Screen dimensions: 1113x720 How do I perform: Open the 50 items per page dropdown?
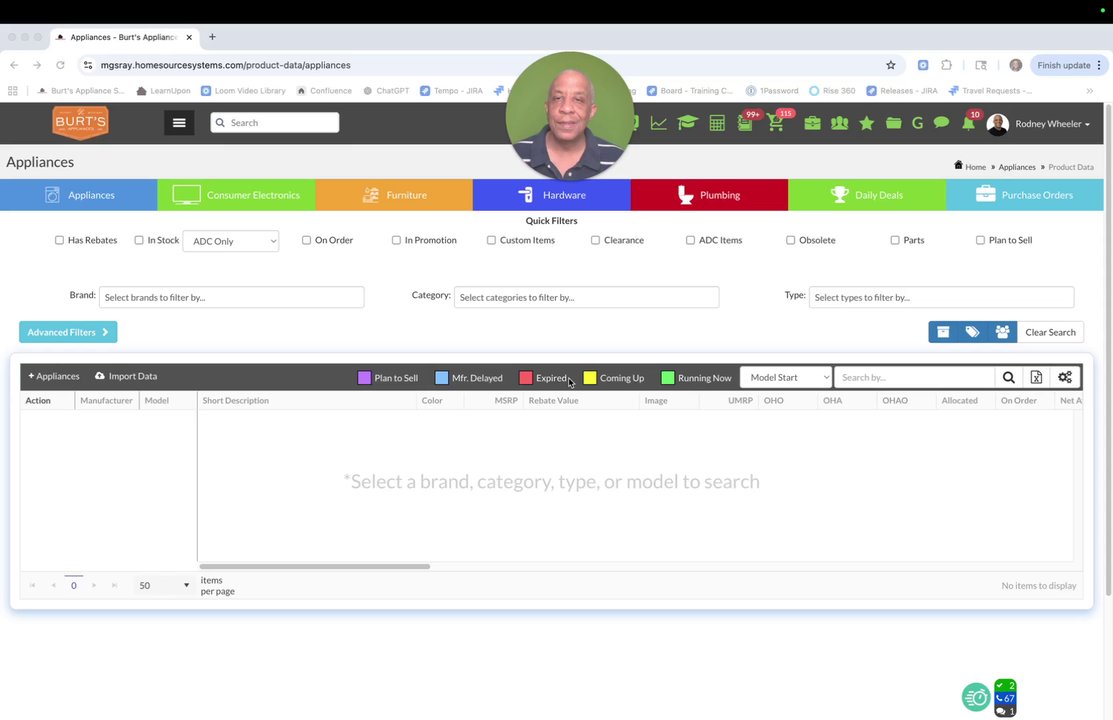[164, 585]
